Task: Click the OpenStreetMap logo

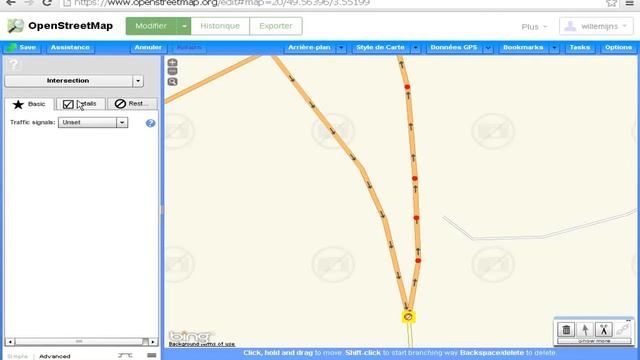Action: 60,26
